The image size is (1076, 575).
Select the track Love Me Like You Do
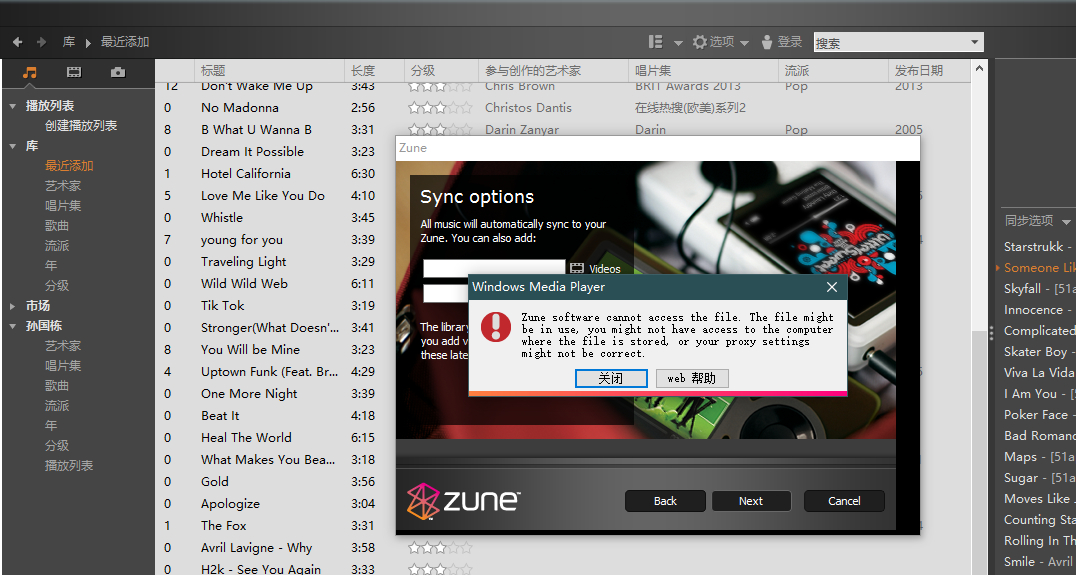point(263,196)
